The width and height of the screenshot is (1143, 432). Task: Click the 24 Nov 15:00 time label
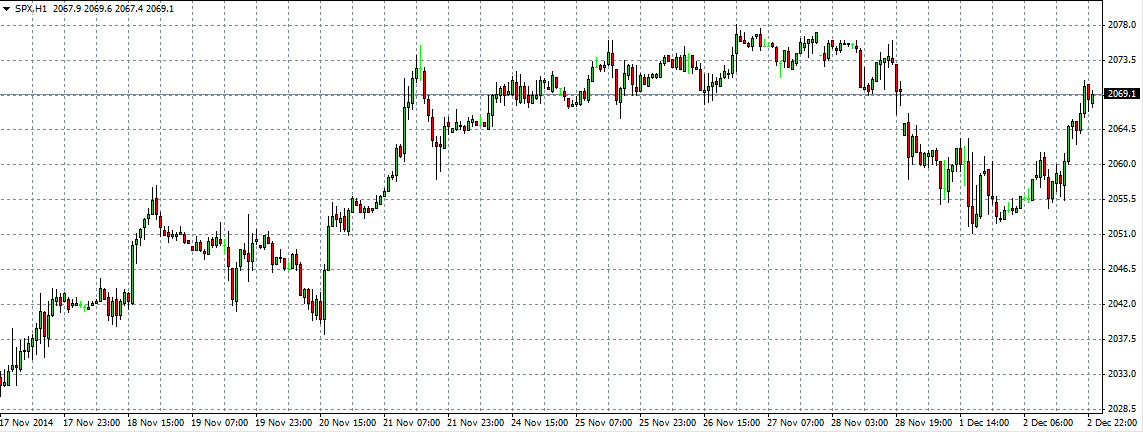(x=542, y=423)
